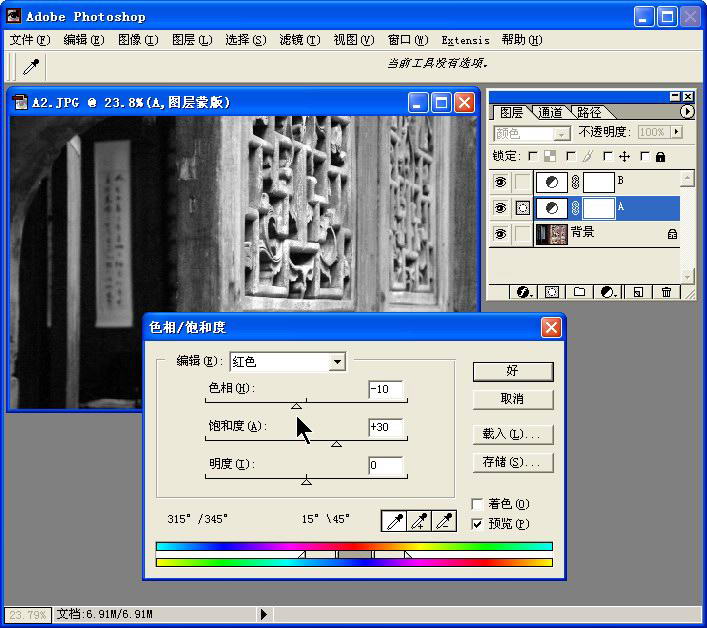The image size is (707, 628).
Task: Hide layer B using its eye icon
Action: (500, 182)
